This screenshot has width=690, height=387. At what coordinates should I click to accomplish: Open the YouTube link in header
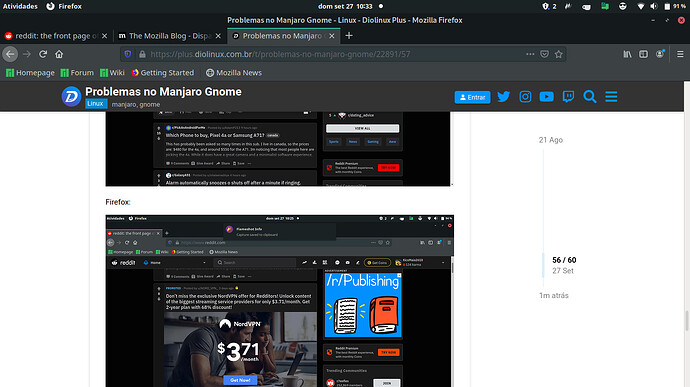(x=547, y=96)
